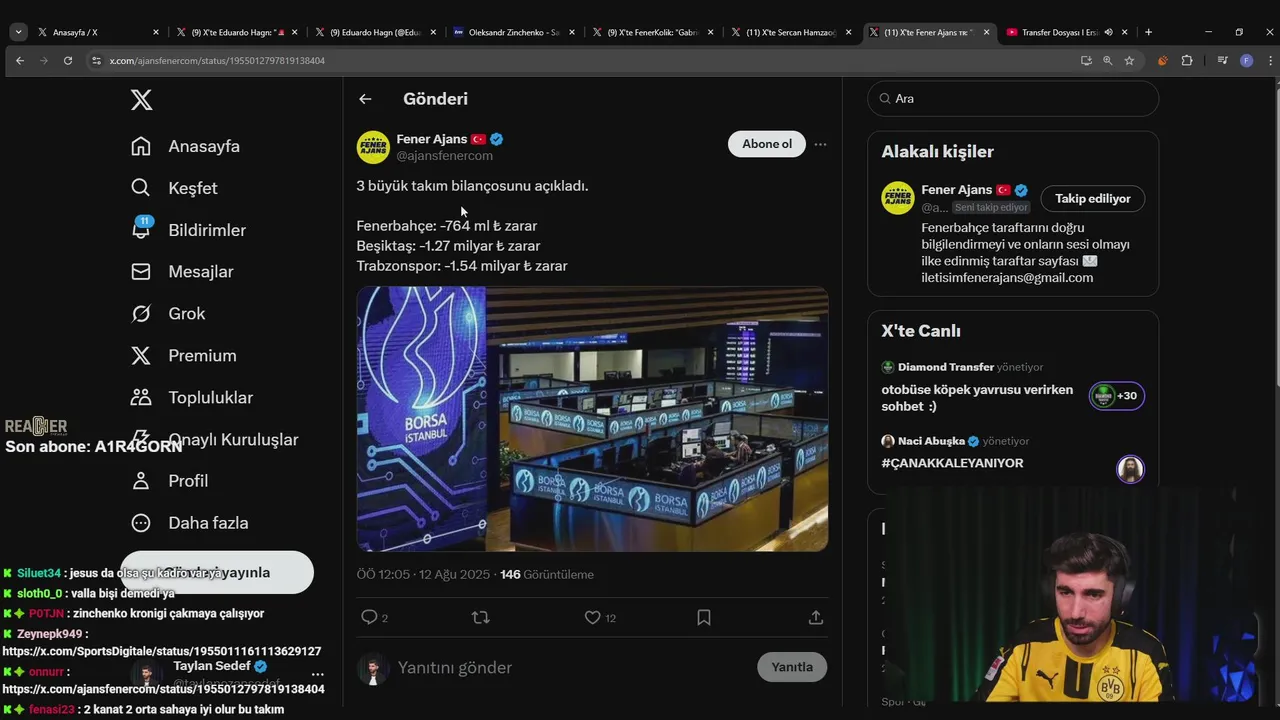Click the 12 Ağu 2025 timestamp
Screen dimensions: 1280x720
click(454, 575)
